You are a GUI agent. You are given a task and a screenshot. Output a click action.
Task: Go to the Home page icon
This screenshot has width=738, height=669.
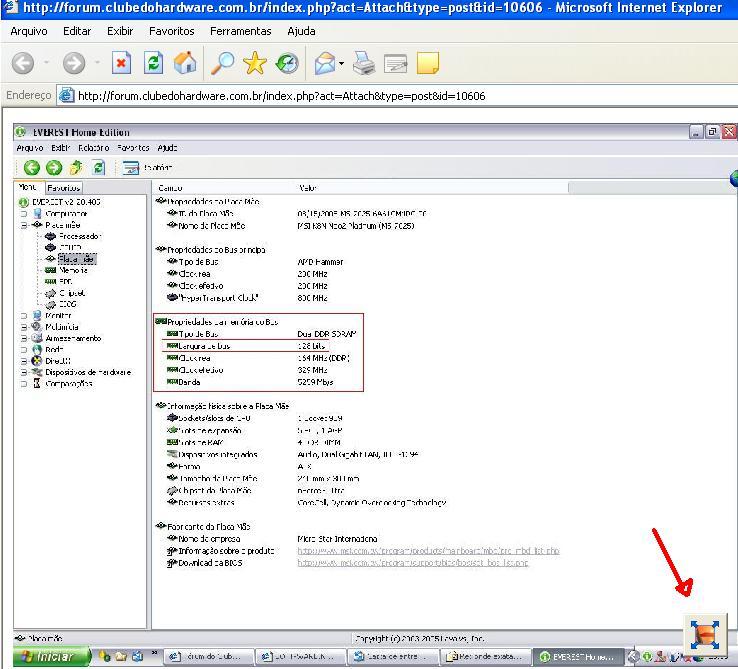pos(185,63)
